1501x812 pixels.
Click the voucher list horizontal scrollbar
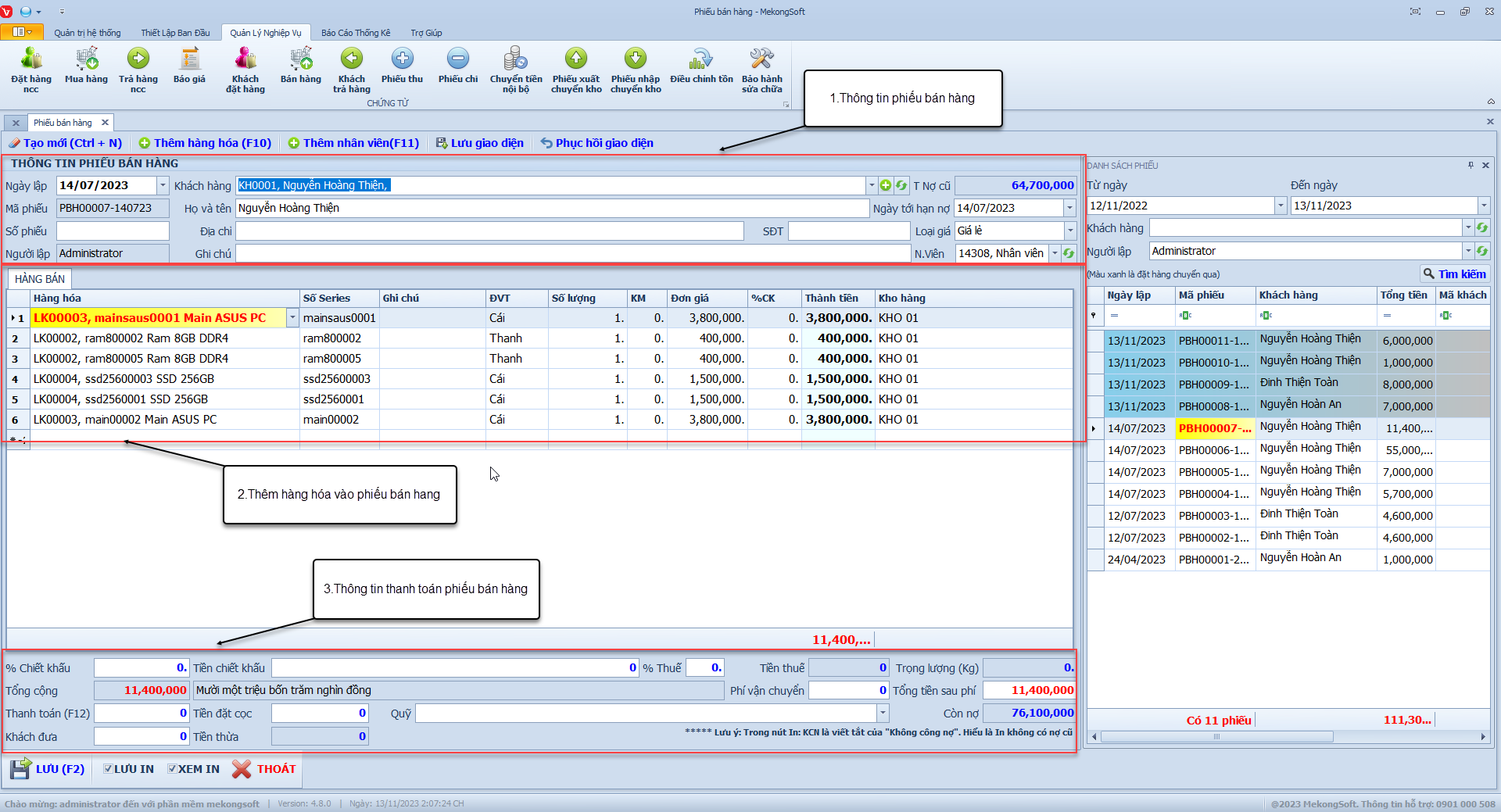[x=1216, y=736]
